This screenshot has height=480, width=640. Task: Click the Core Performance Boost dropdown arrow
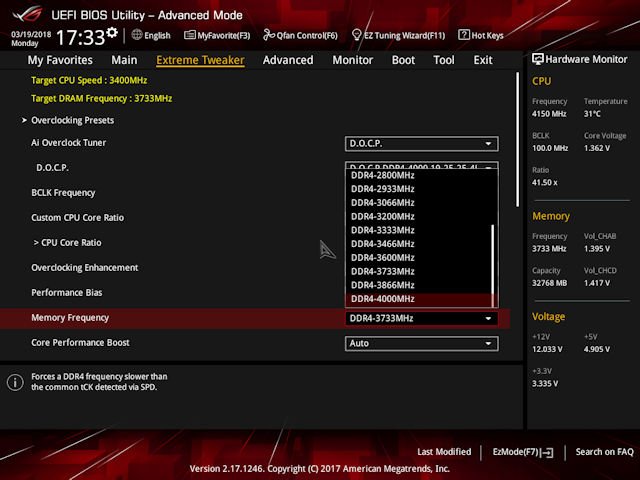click(x=488, y=344)
